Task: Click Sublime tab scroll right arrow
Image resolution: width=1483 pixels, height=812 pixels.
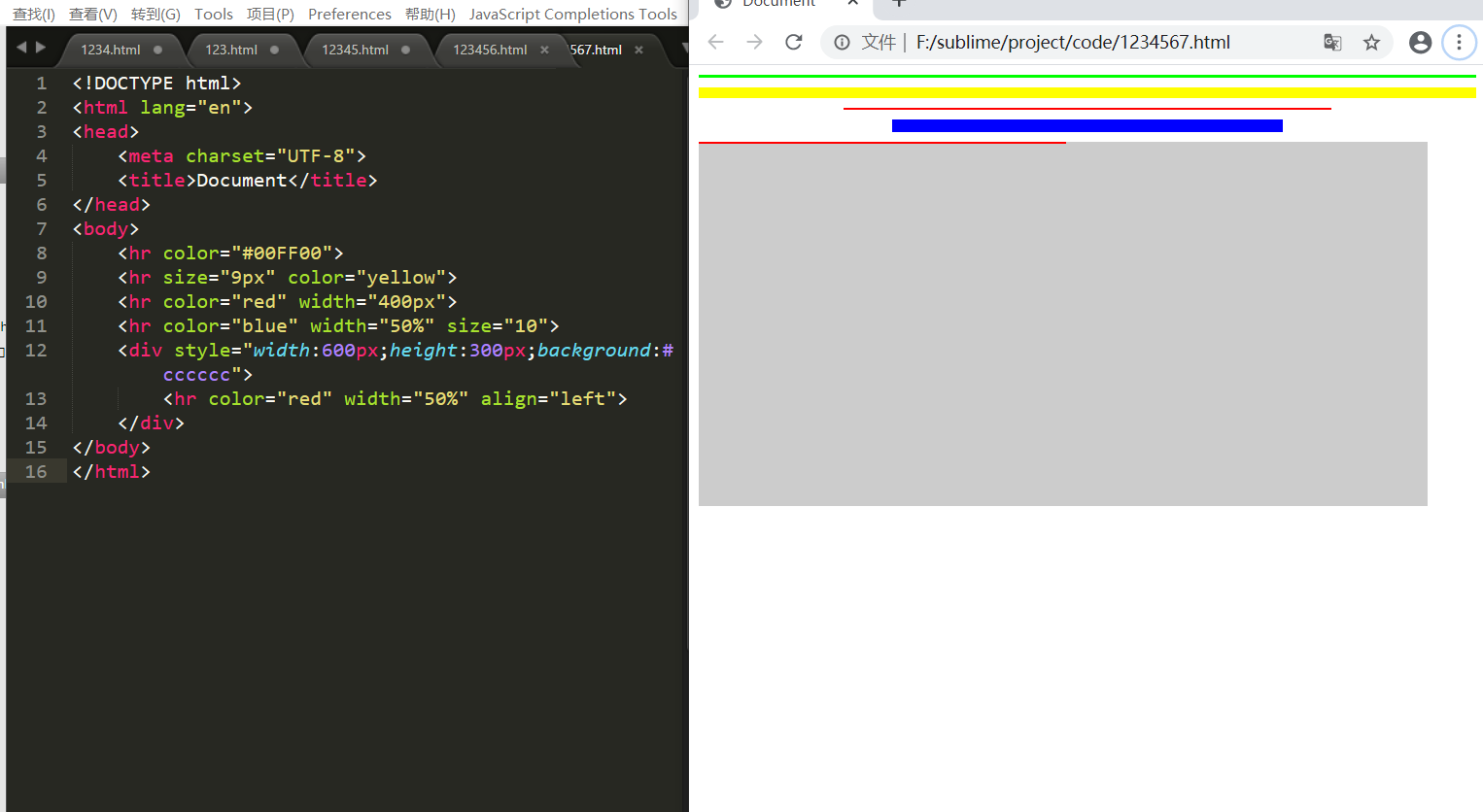Action: pyautogui.click(x=40, y=47)
